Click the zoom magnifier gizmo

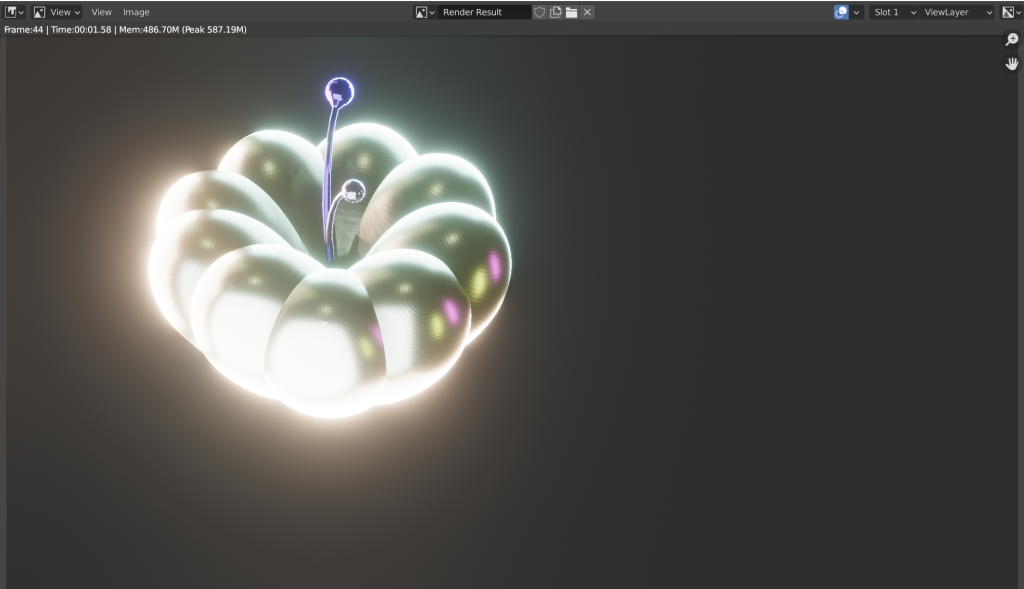(x=1012, y=40)
